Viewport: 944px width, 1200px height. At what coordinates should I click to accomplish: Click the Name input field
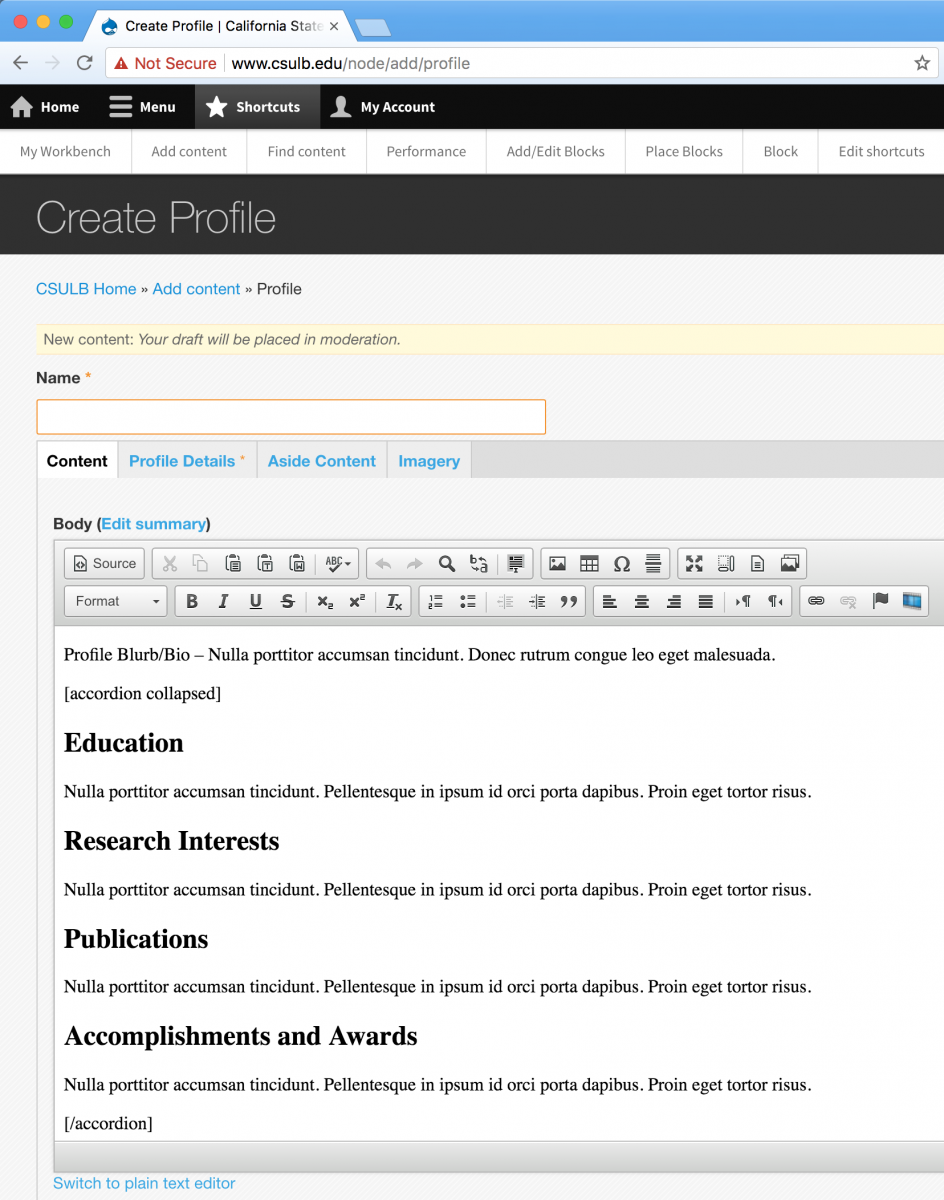(x=290, y=417)
